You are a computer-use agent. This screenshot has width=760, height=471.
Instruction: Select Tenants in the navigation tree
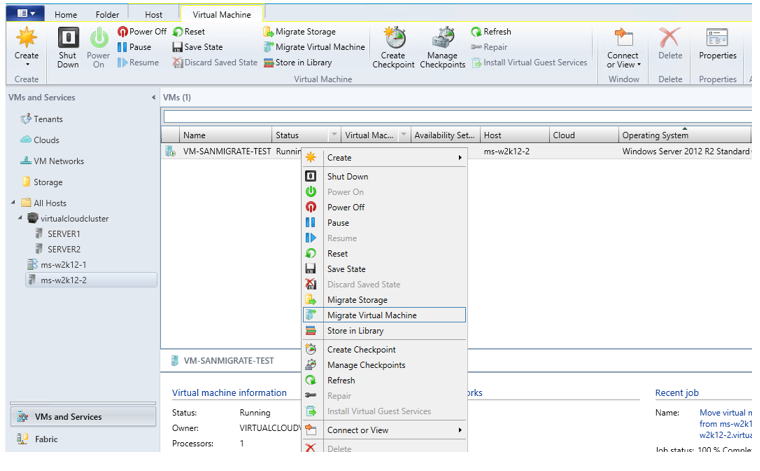(42, 119)
